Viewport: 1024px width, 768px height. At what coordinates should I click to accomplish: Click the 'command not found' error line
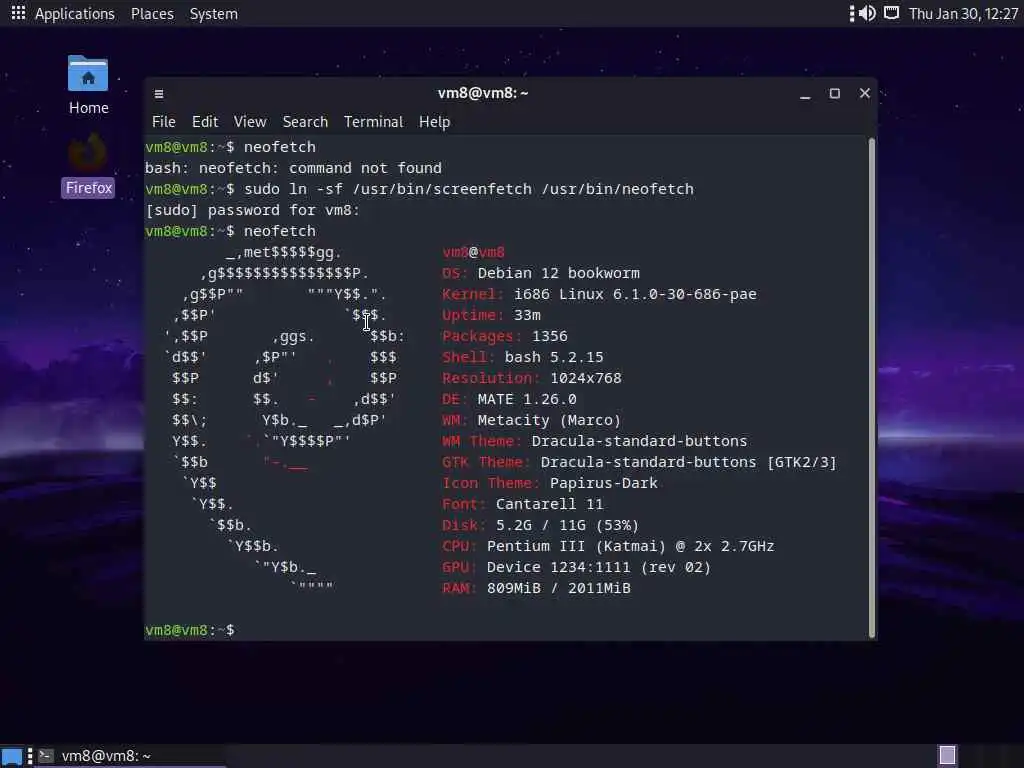pyautogui.click(x=293, y=168)
